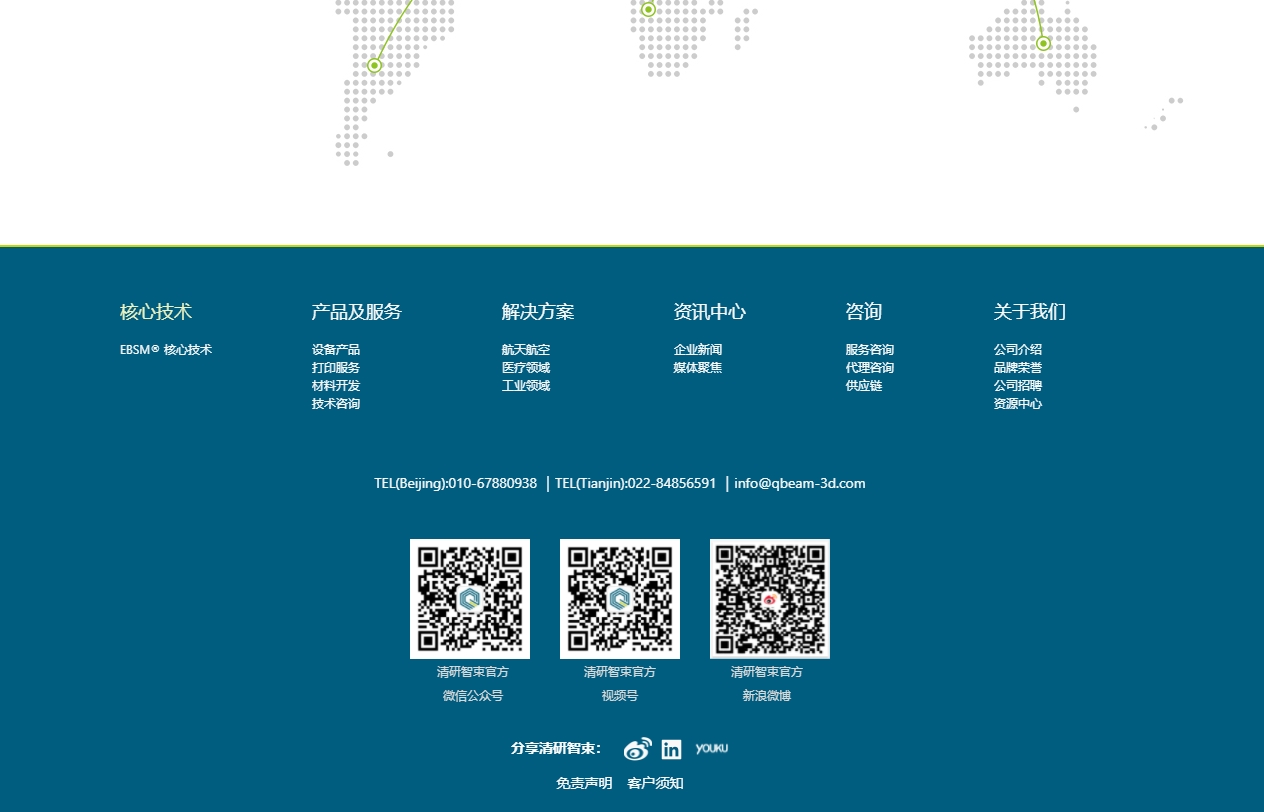Image resolution: width=1264 pixels, height=812 pixels.
Task: Click the 视频号 QR code
Action: coord(619,598)
